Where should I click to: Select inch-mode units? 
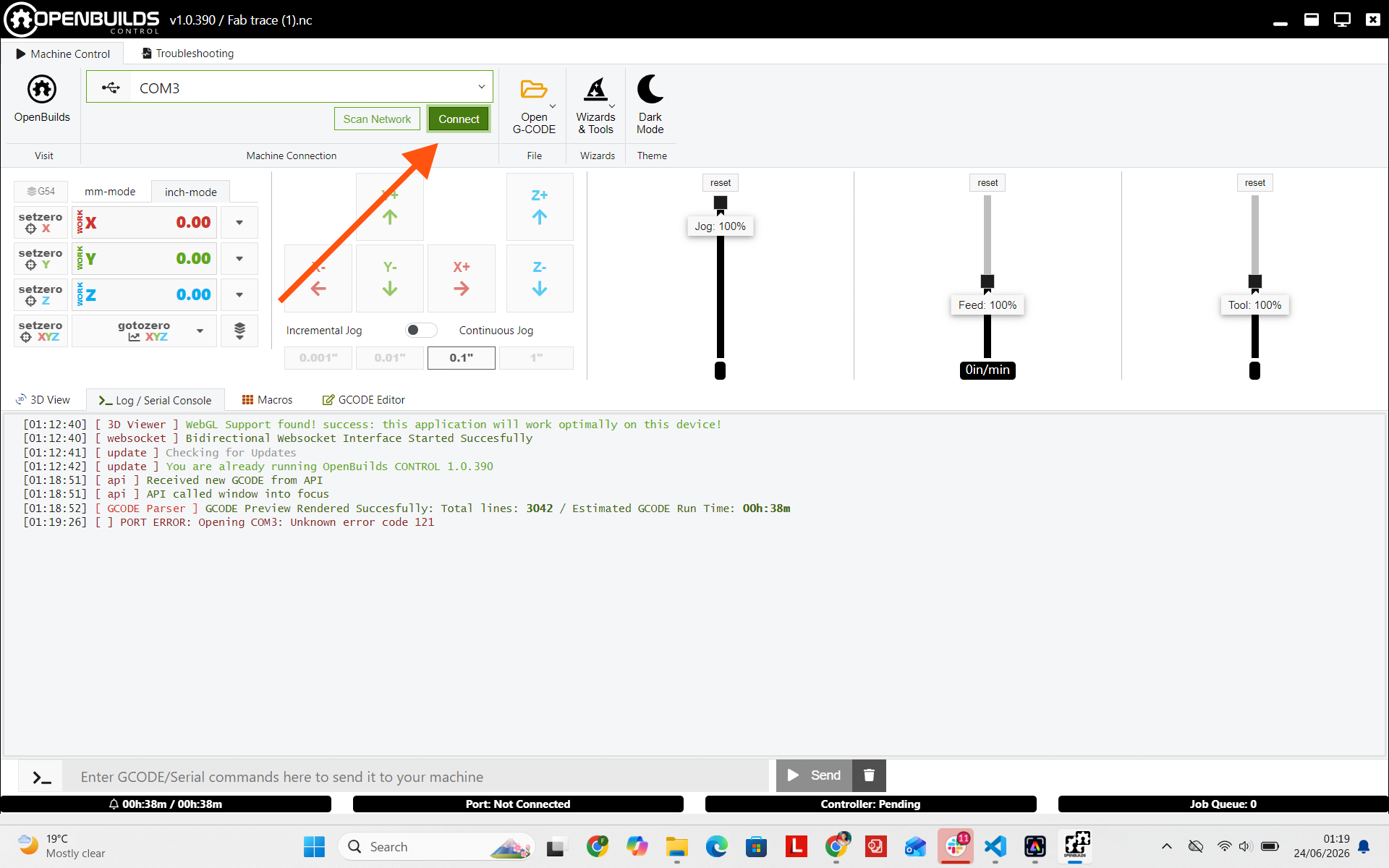coord(190,192)
